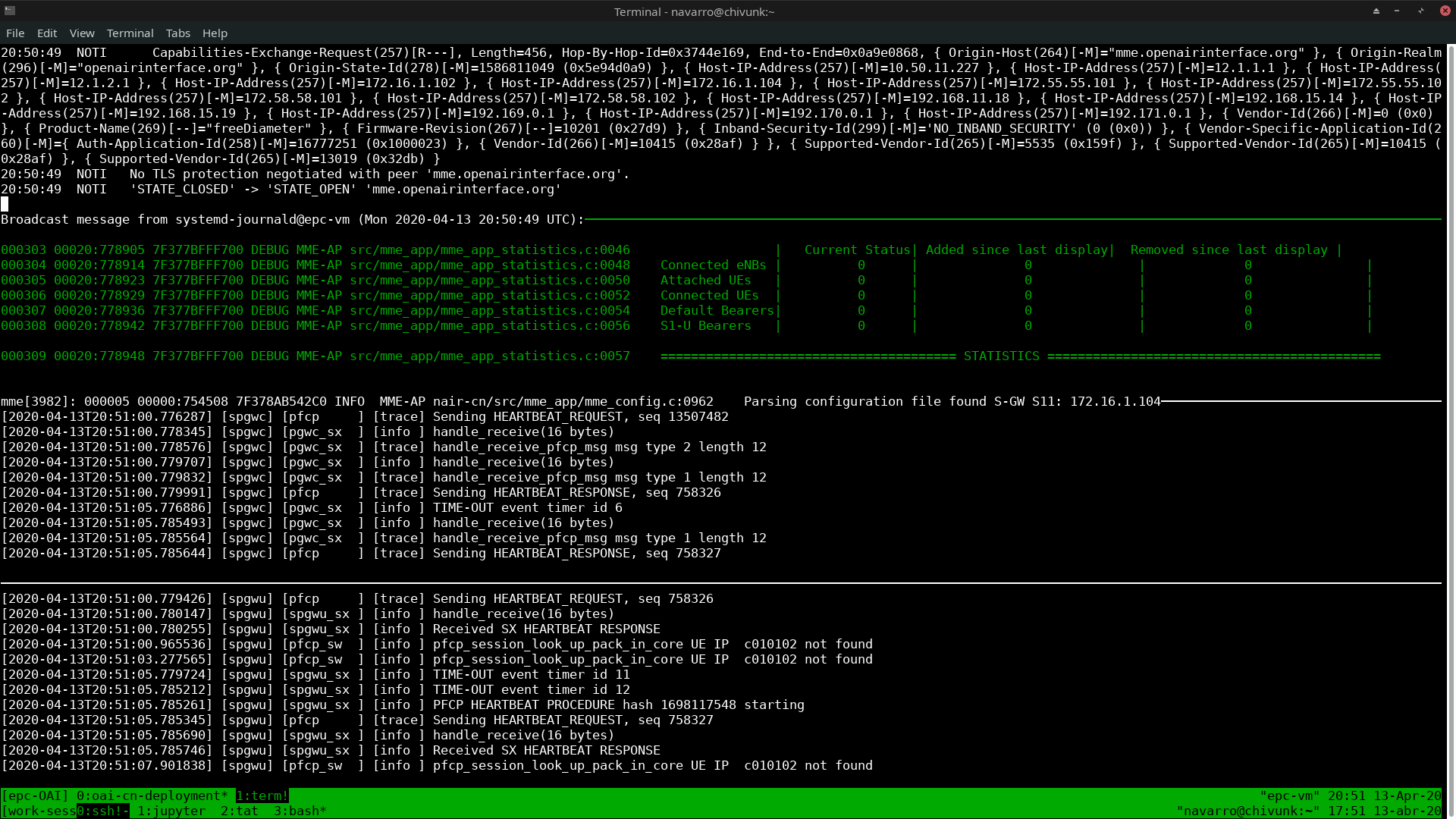The height and width of the screenshot is (819, 1456).
Task: Select outer tmux window 0:ssh
Action: 102,811
